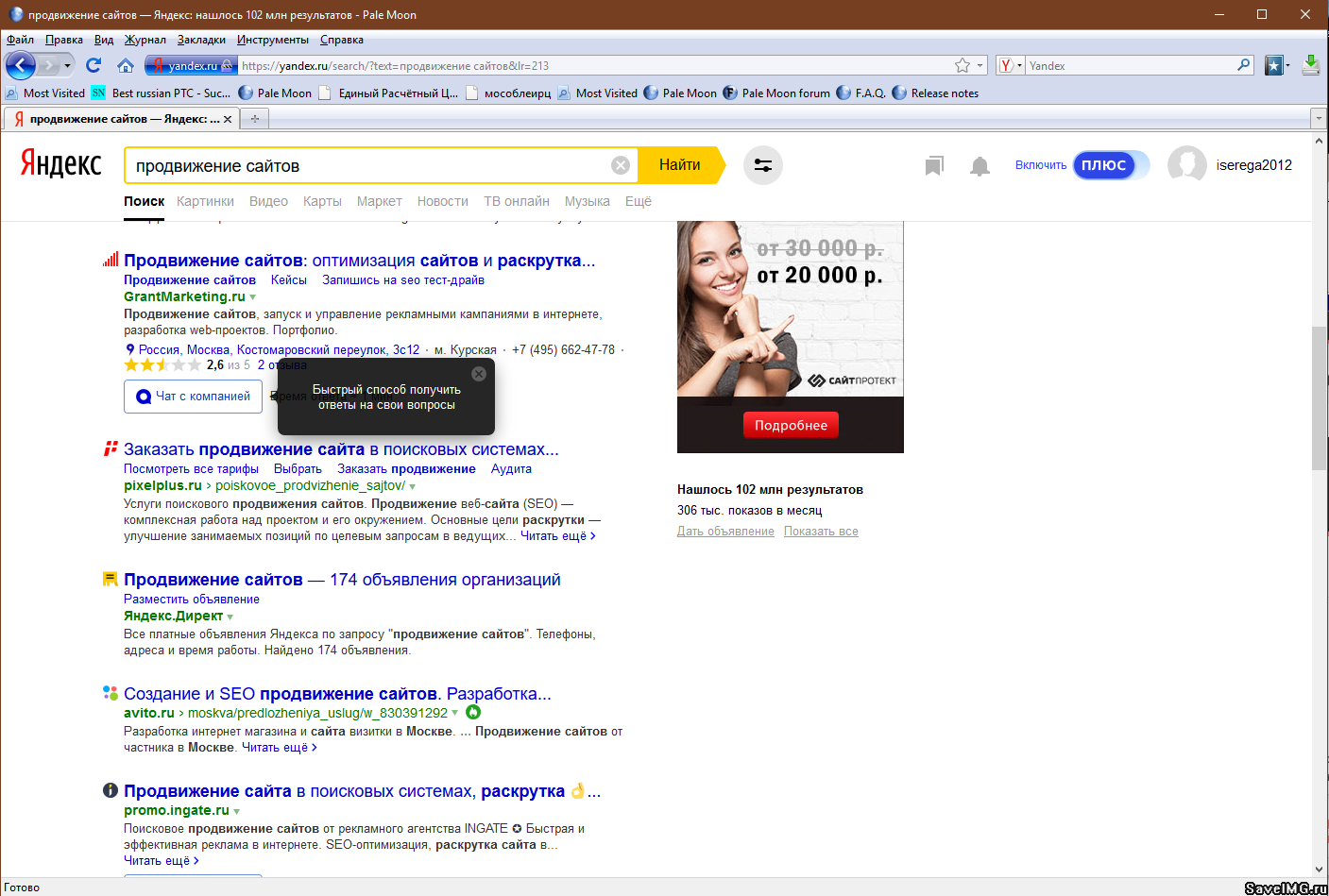The width and height of the screenshot is (1329, 896).
Task: Switch to the Картинки tab
Action: coord(205,201)
